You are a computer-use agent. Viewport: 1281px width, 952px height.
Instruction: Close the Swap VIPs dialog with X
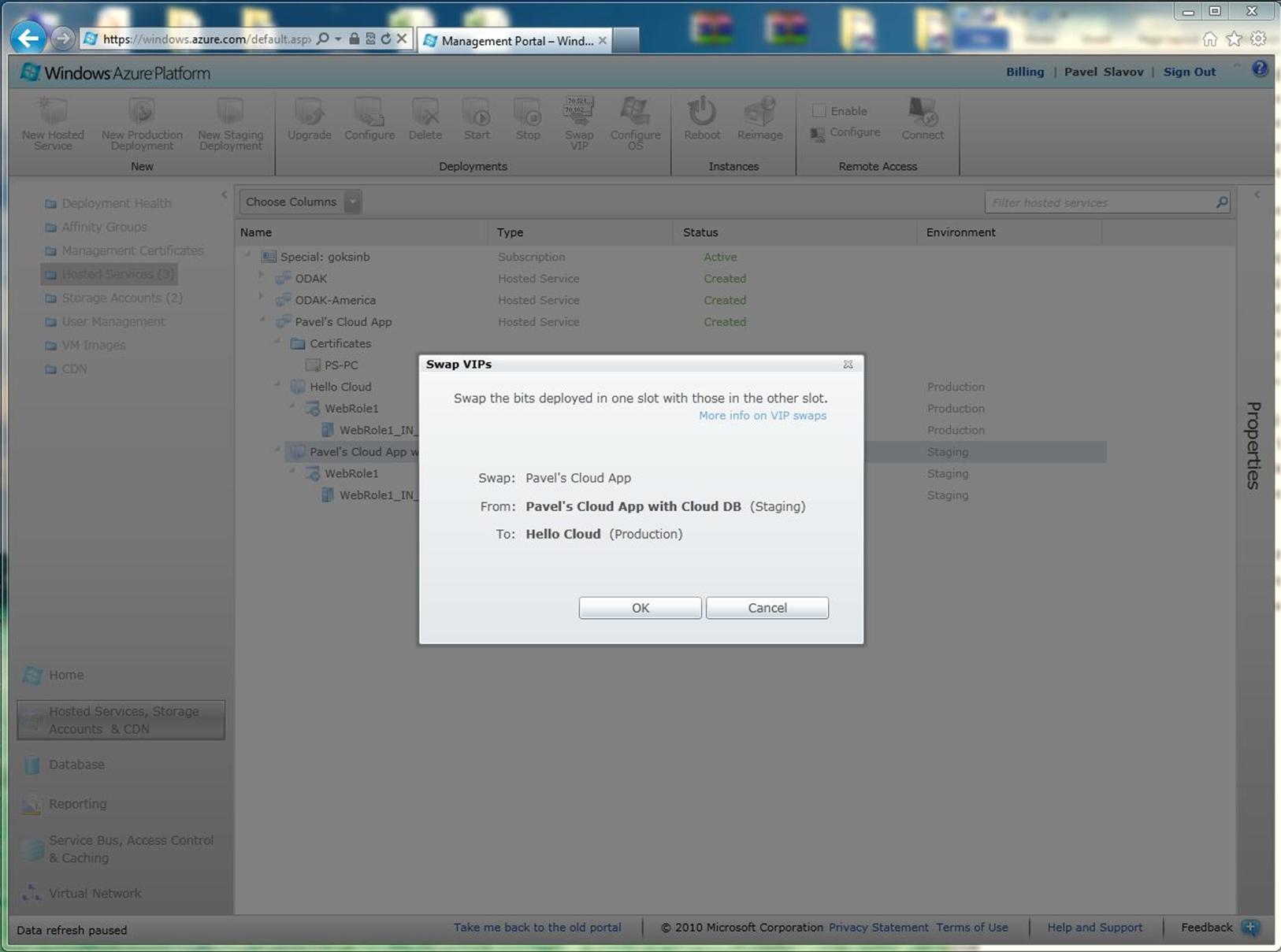pyautogui.click(x=848, y=364)
